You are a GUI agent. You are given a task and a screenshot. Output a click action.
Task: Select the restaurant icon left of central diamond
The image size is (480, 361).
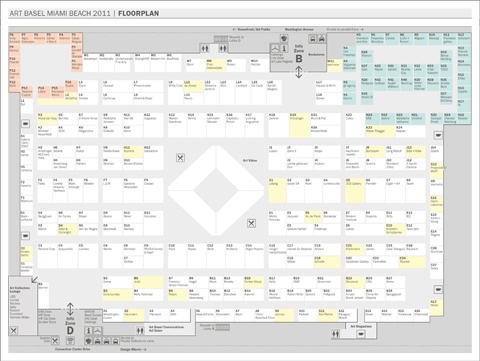[180, 158]
